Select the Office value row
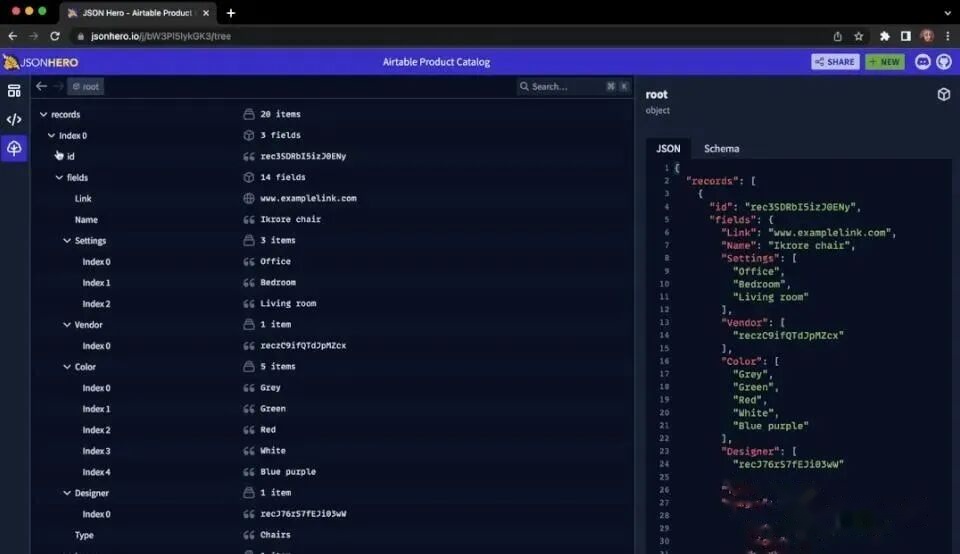 point(331,261)
